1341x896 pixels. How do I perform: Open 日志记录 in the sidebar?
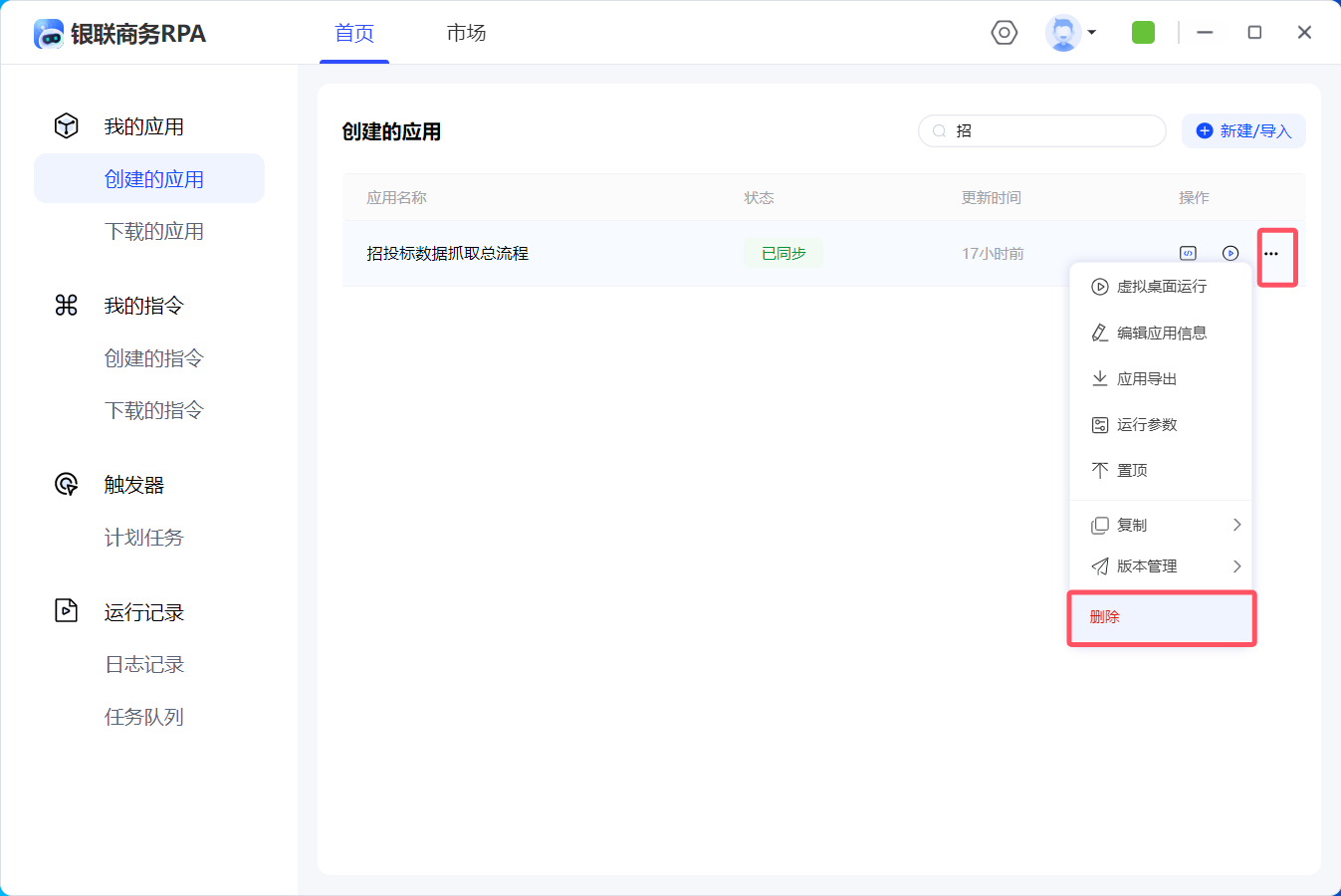tap(144, 664)
